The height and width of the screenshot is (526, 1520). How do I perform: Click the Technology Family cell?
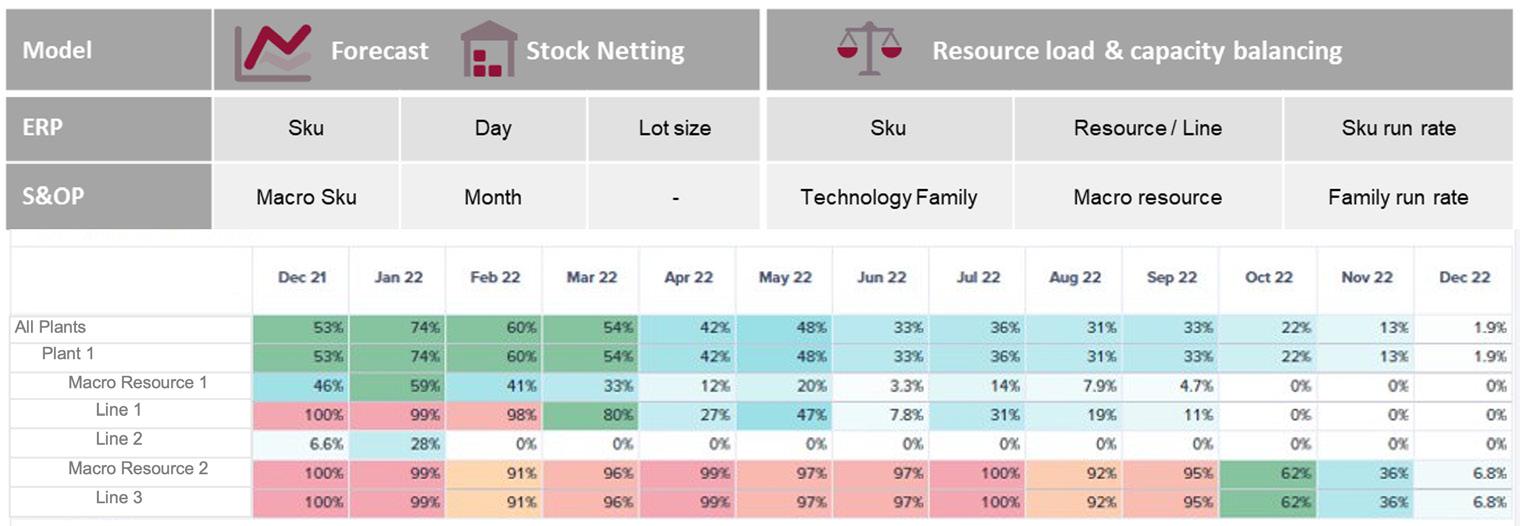[x=888, y=197]
